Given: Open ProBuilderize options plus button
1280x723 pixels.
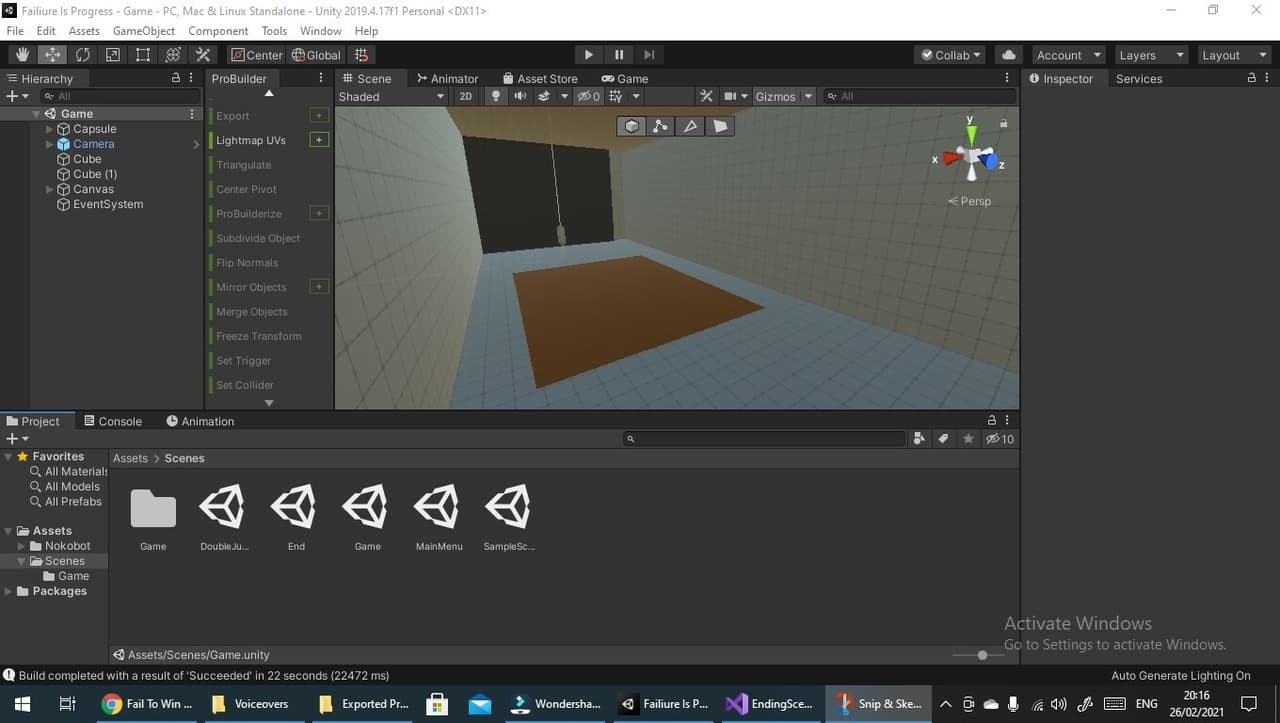Looking at the screenshot, I should [319, 213].
